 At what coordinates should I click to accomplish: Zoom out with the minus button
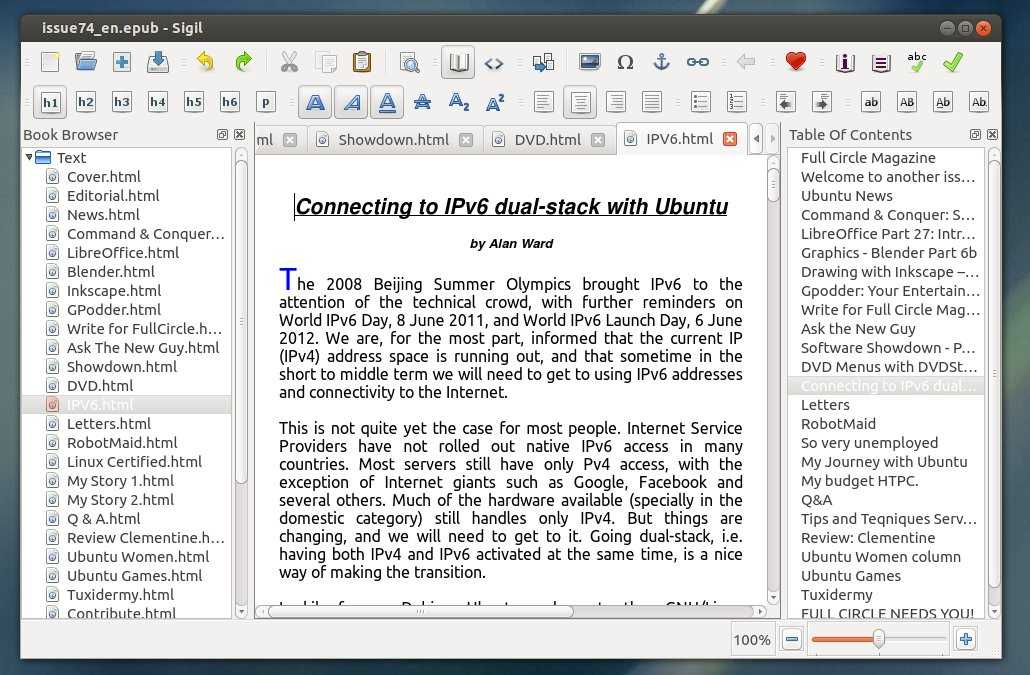tap(792, 639)
